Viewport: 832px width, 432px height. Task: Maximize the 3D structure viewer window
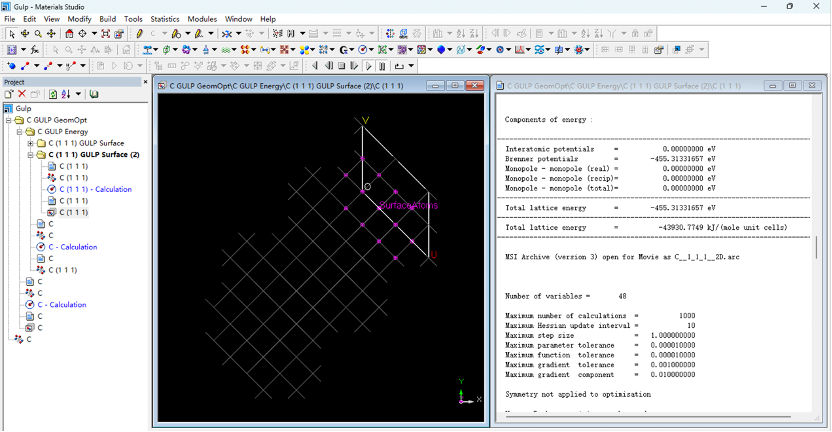pos(455,85)
